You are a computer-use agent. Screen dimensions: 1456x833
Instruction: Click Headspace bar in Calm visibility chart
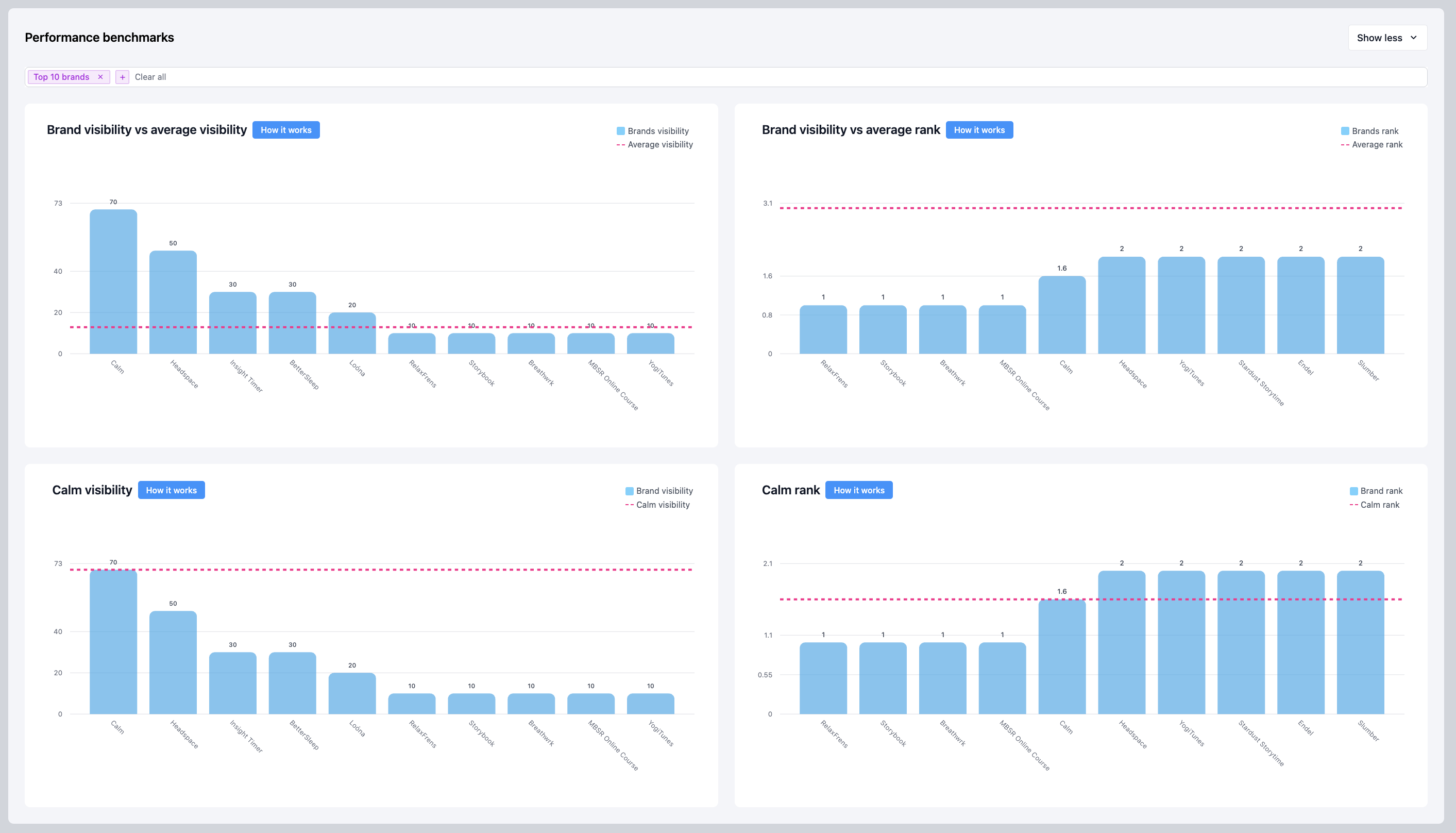(173, 662)
